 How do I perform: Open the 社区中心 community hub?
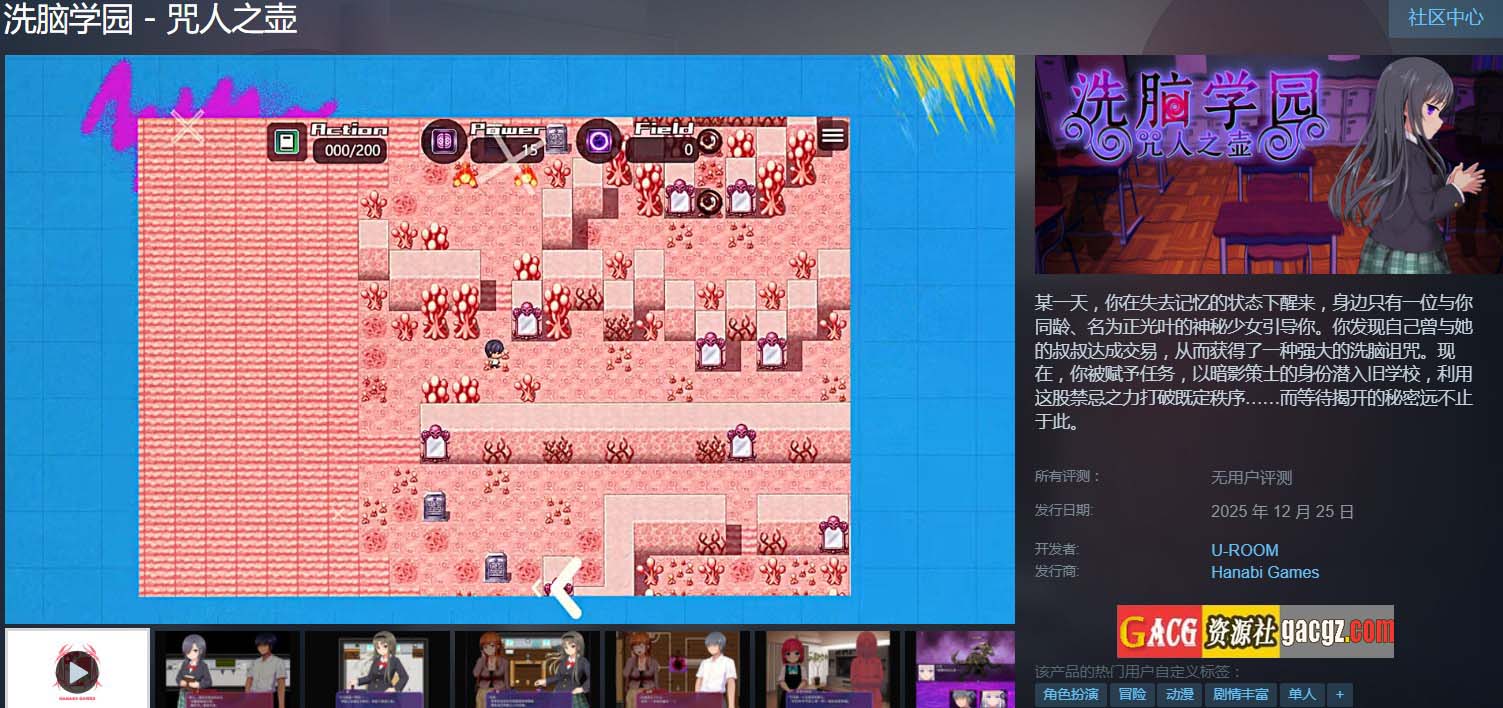tap(1445, 18)
